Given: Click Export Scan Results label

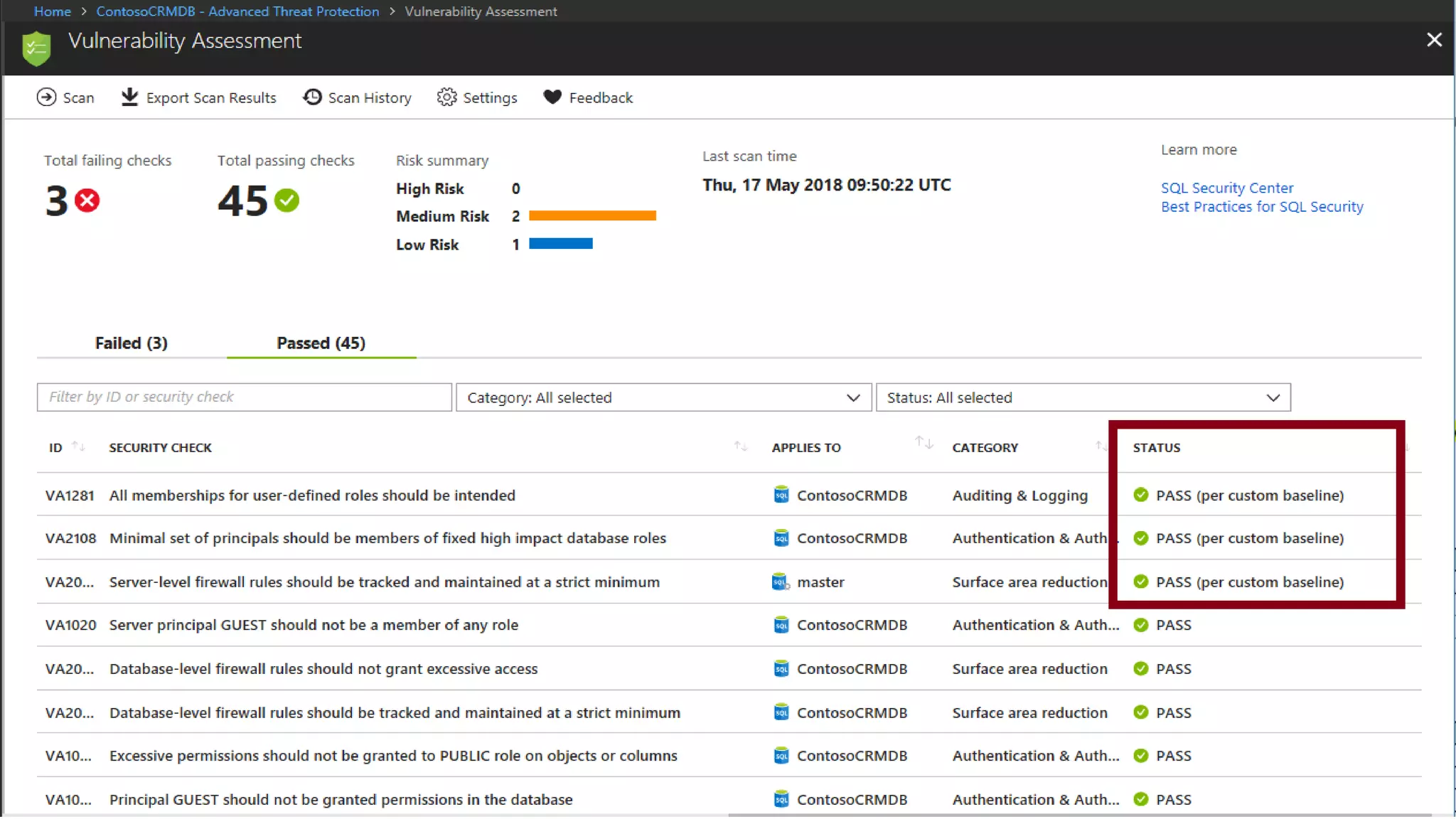Looking at the screenshot, I should click(x=211, y=98).
